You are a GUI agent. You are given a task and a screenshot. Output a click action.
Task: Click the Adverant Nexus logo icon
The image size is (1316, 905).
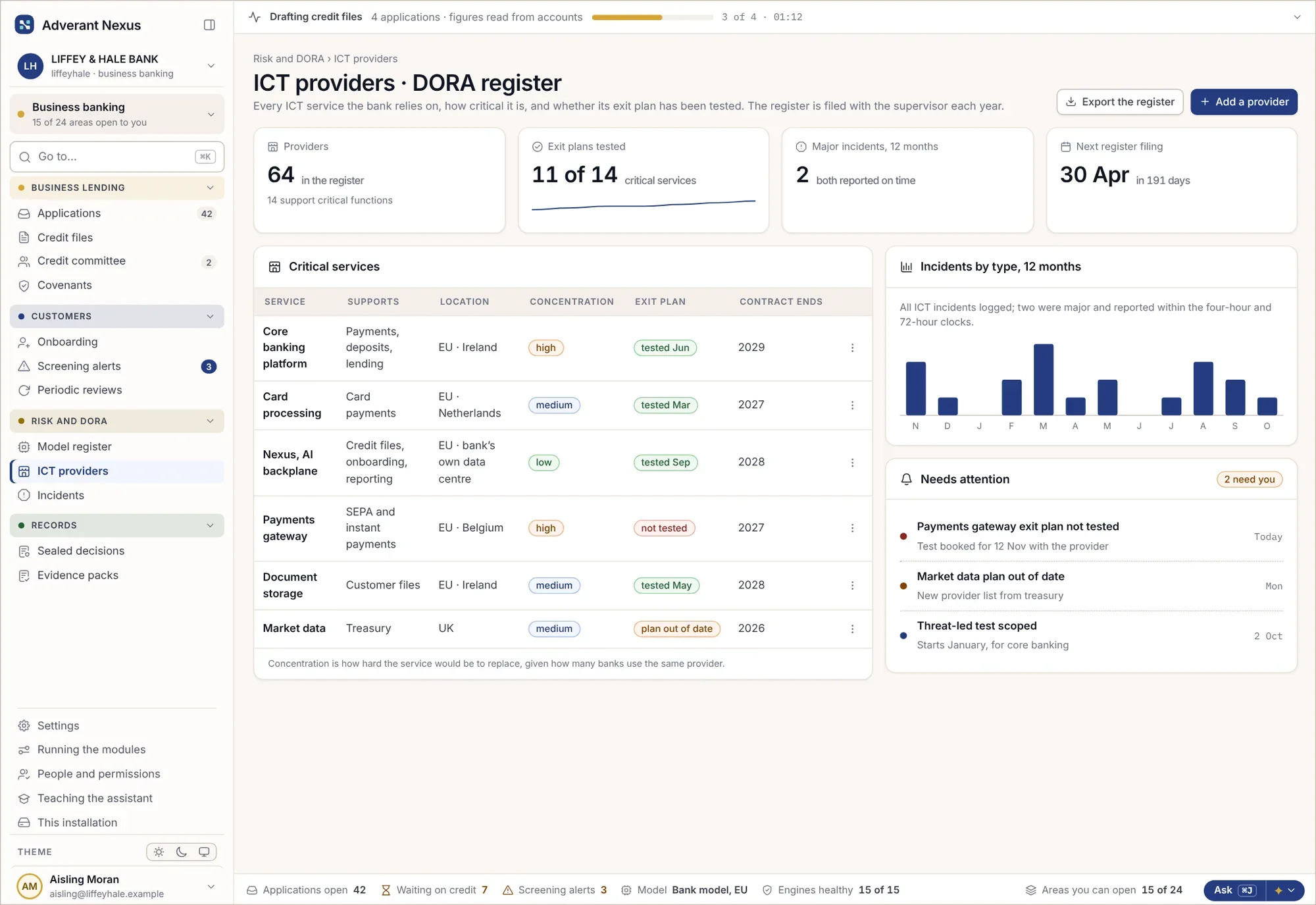(x=24, y=25)
